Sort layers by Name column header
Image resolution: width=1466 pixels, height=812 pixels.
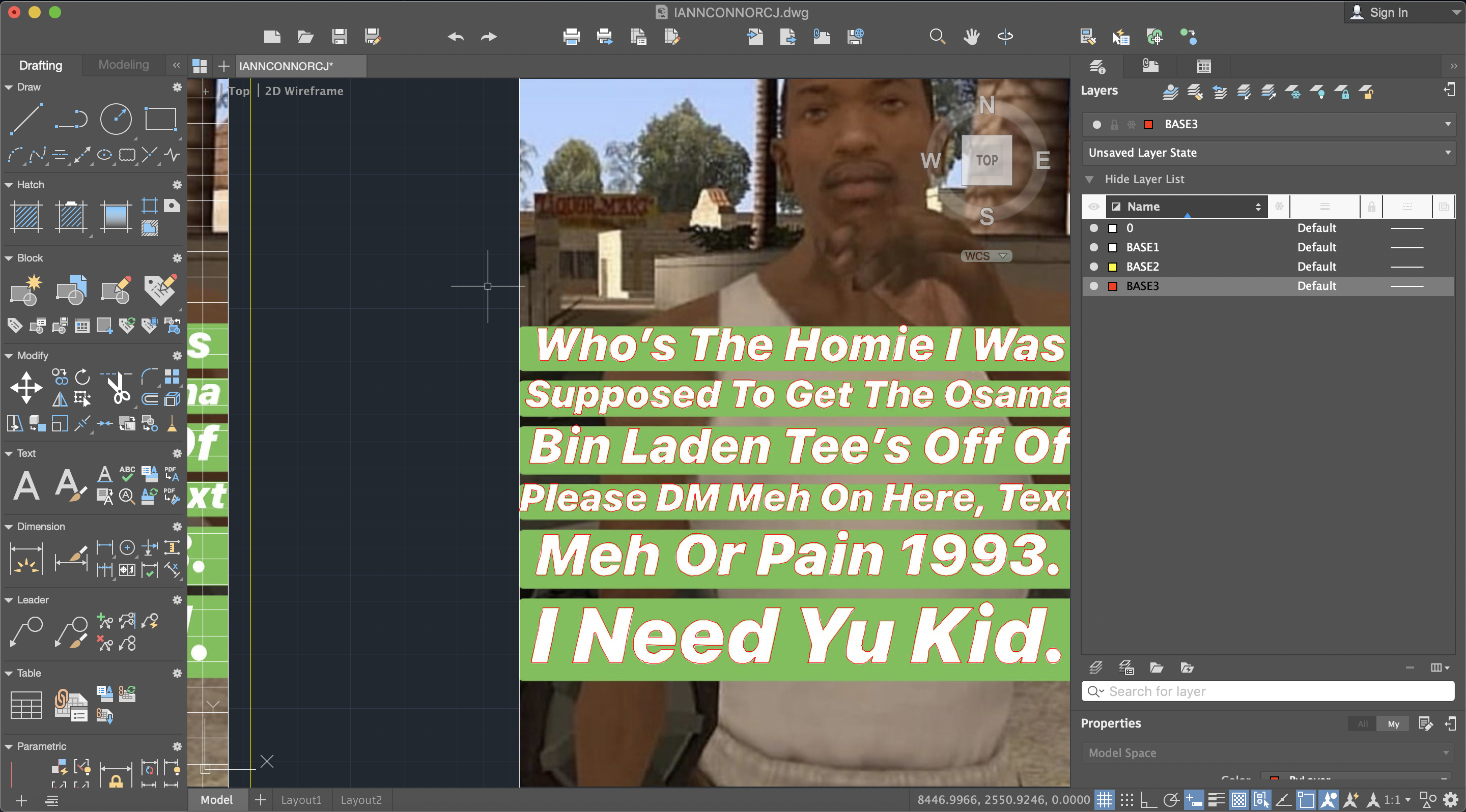click(x=1188, y=207)
